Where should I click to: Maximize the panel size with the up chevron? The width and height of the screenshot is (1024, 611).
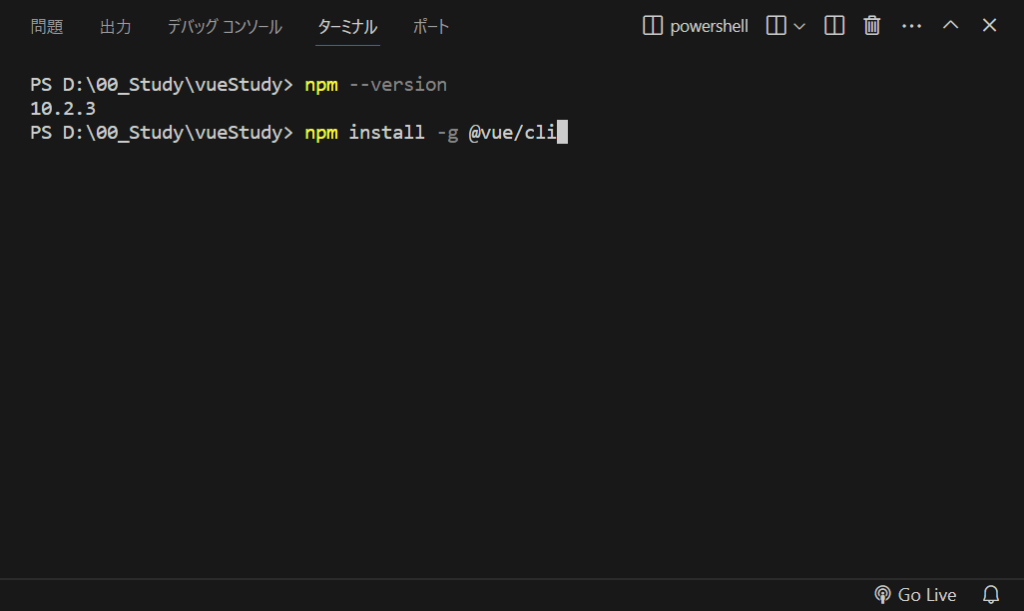tap(950, 26)
